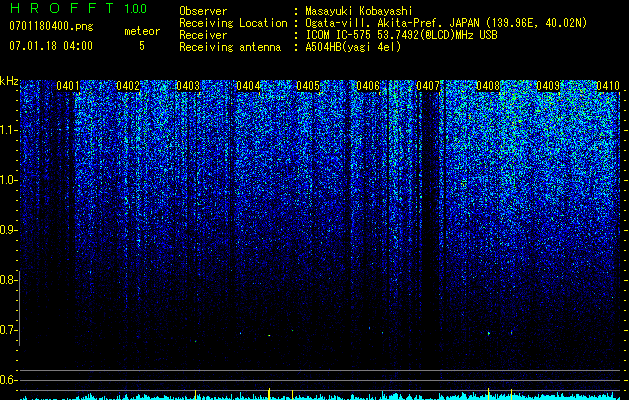Image resolution: width=629 pixels, height=400 pixels.
Task: Click the yellow meteor tick just before 0408
Action: coord(489,394)
